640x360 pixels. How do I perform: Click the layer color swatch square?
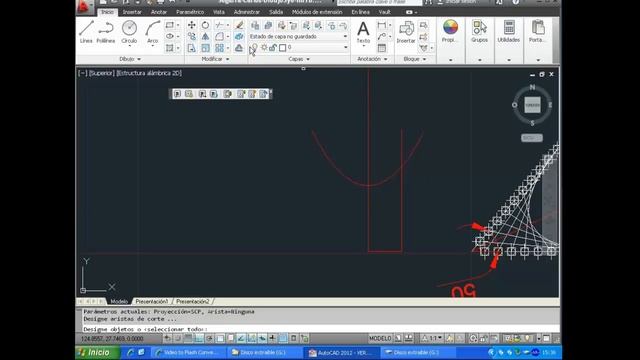(x=282, y=48)
